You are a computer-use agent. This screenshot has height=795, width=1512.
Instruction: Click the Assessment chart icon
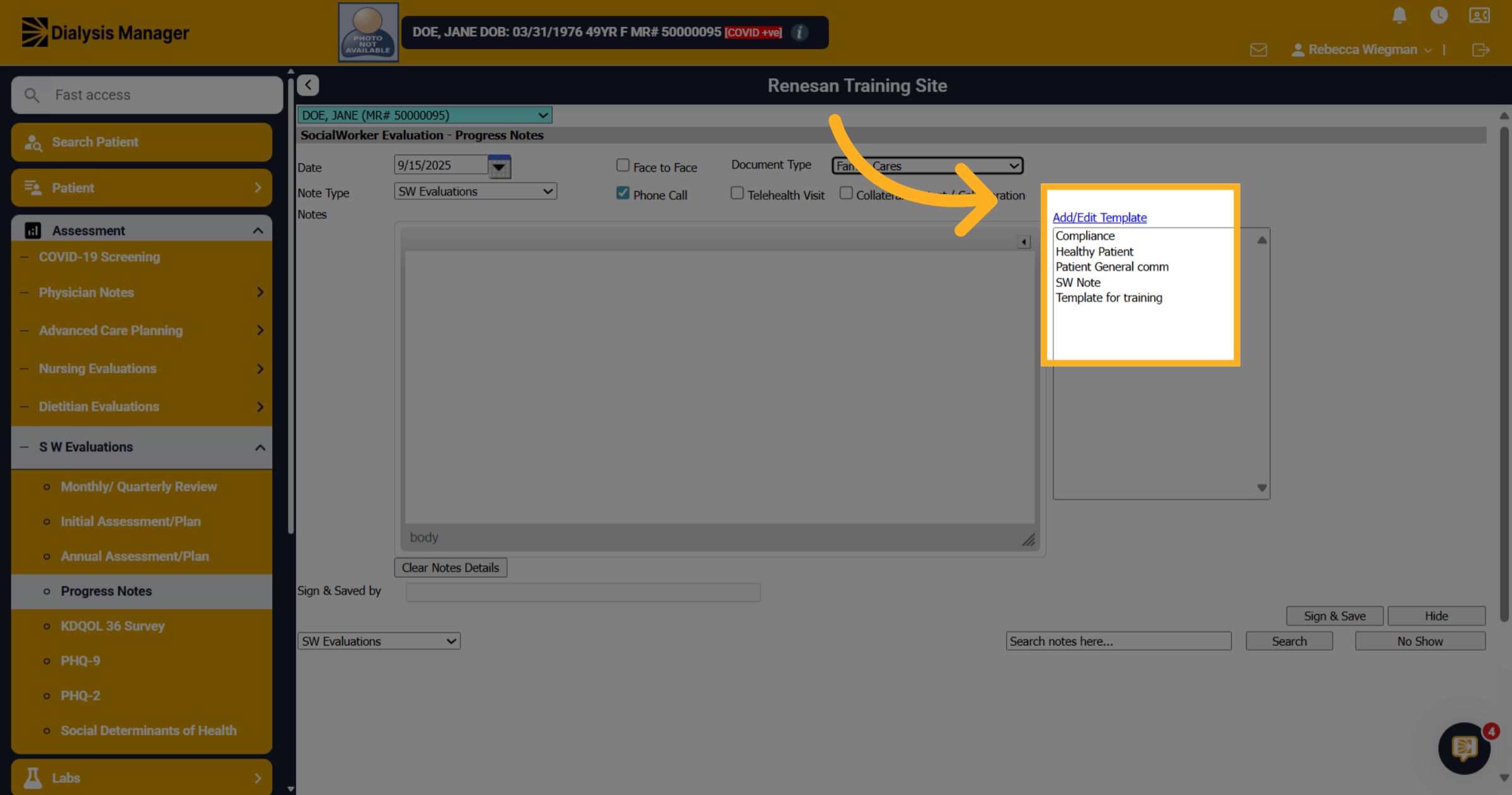pos(33,231)
